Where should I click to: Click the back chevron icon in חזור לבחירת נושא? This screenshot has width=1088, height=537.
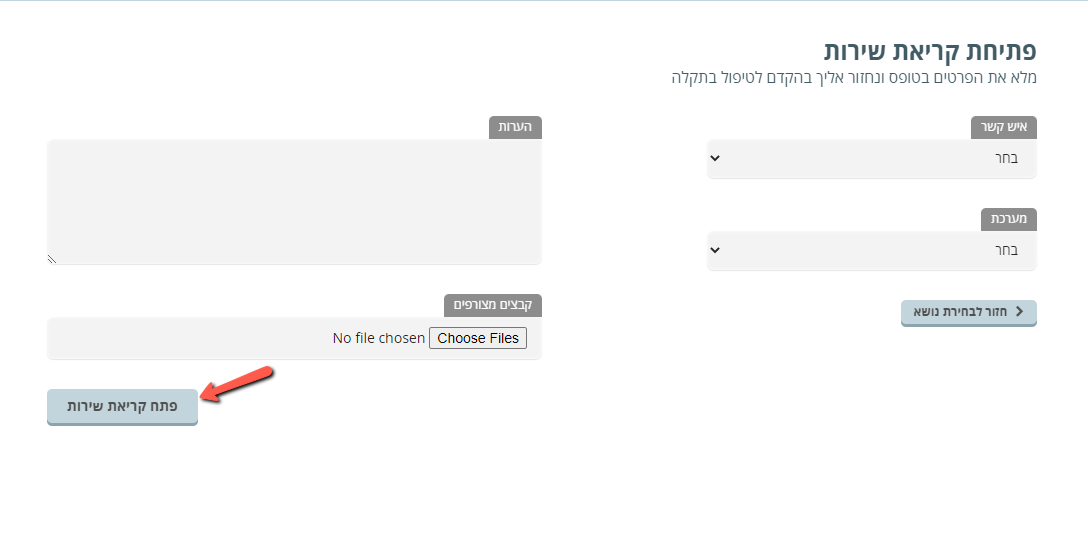[1019, 312]
